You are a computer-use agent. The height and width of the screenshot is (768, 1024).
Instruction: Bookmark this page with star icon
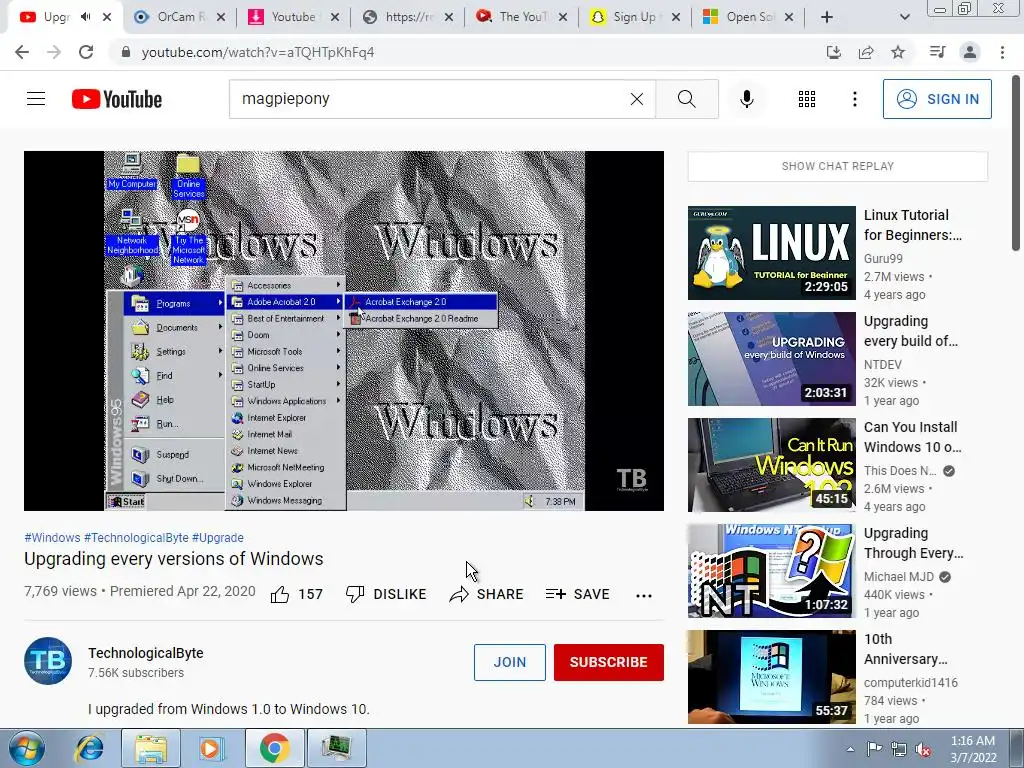tap(899, 52)
